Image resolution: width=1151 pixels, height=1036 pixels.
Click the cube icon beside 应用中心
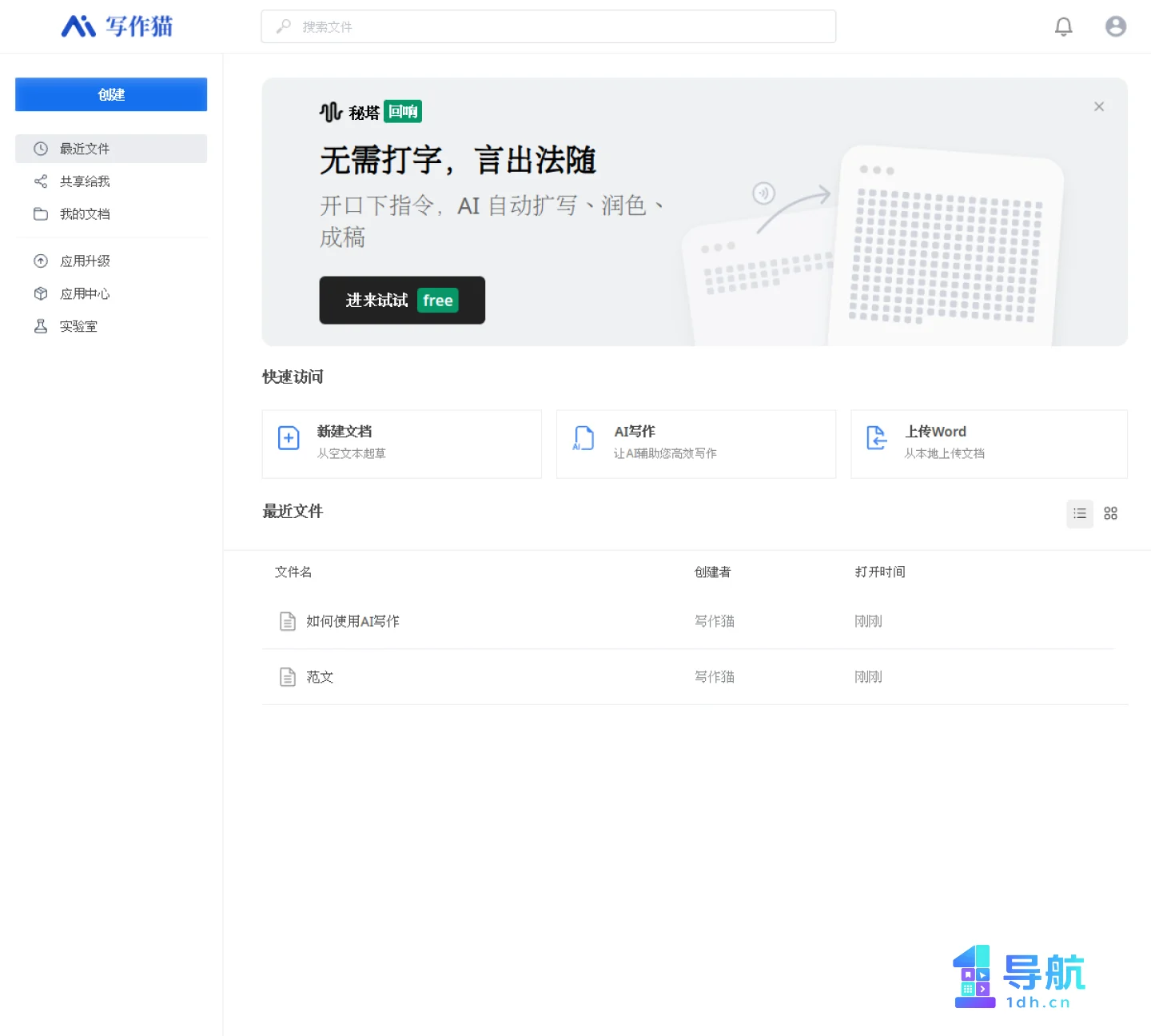(41, 294)
